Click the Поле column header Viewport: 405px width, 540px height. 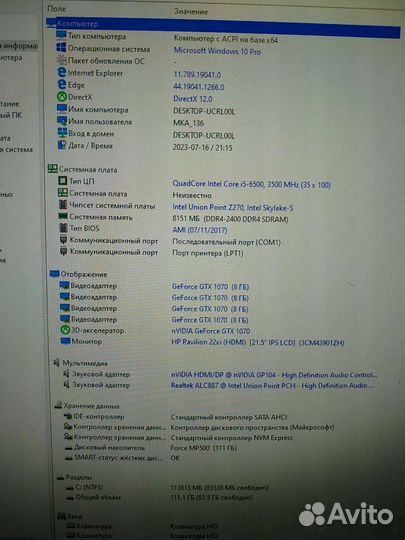tap(57, 9)
